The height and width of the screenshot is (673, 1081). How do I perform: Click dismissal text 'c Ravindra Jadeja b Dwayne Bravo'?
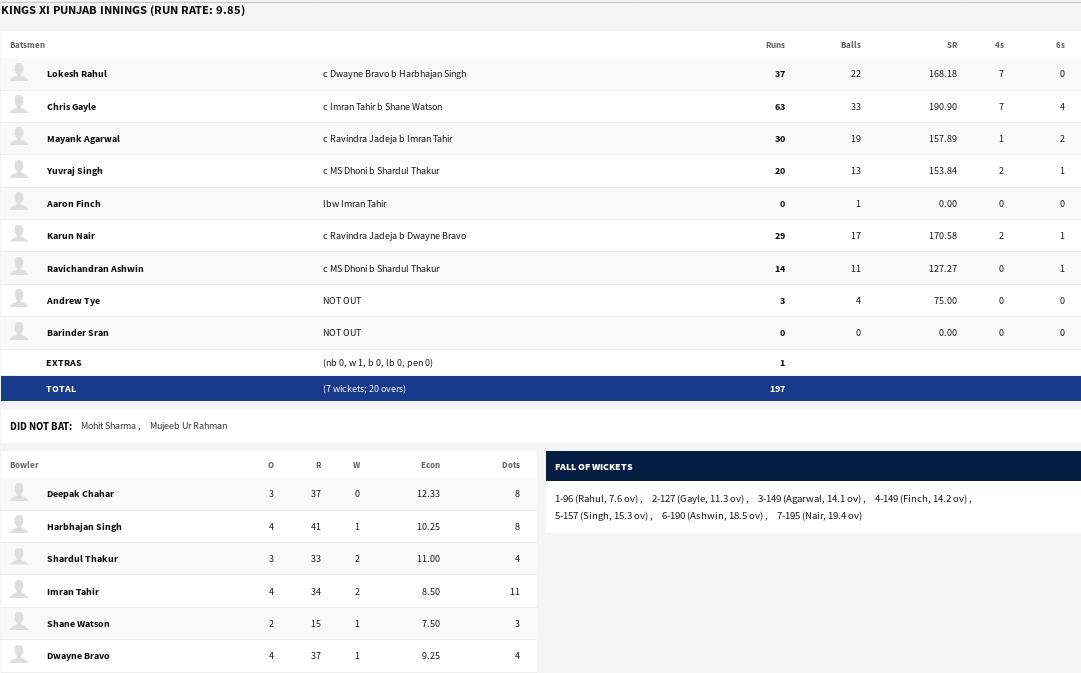click(x=394, y=236)
